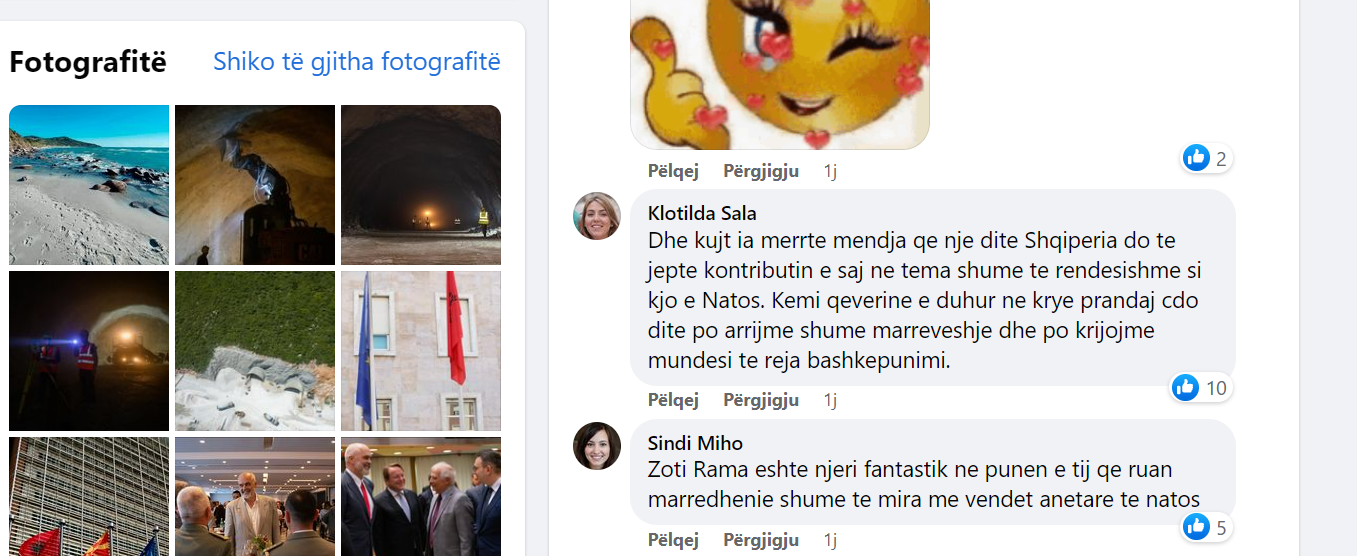Open the beach shoreline photo thumbnail
The image size is (1357, 556).
[89, 185]
